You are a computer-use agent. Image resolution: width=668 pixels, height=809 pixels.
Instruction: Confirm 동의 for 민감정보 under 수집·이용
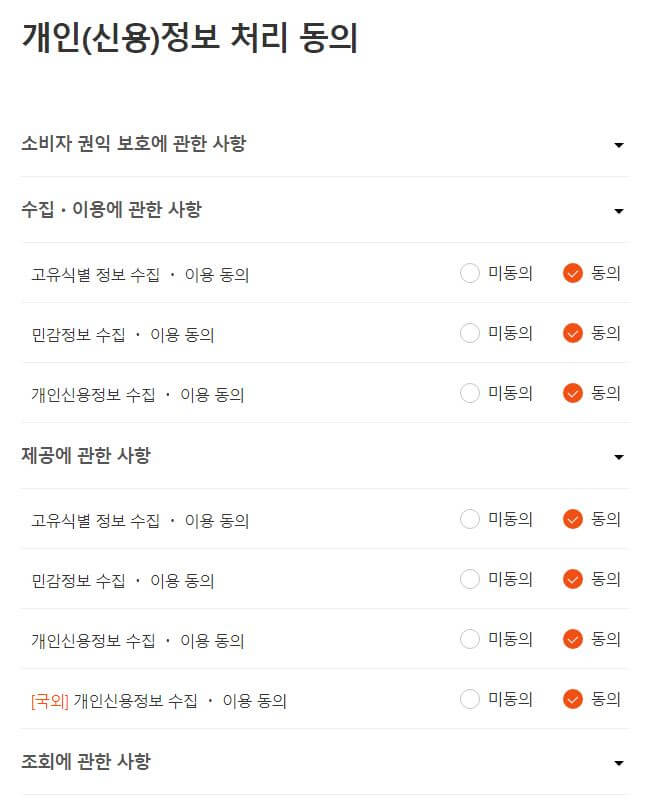(572, 333)
